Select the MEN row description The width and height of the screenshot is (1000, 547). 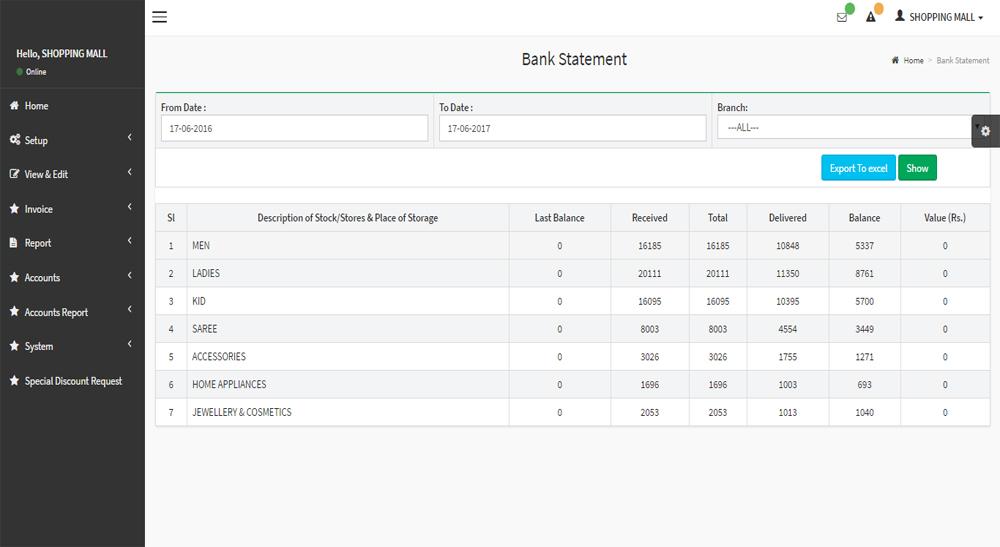pyautogui.click(x=201, y=245)
